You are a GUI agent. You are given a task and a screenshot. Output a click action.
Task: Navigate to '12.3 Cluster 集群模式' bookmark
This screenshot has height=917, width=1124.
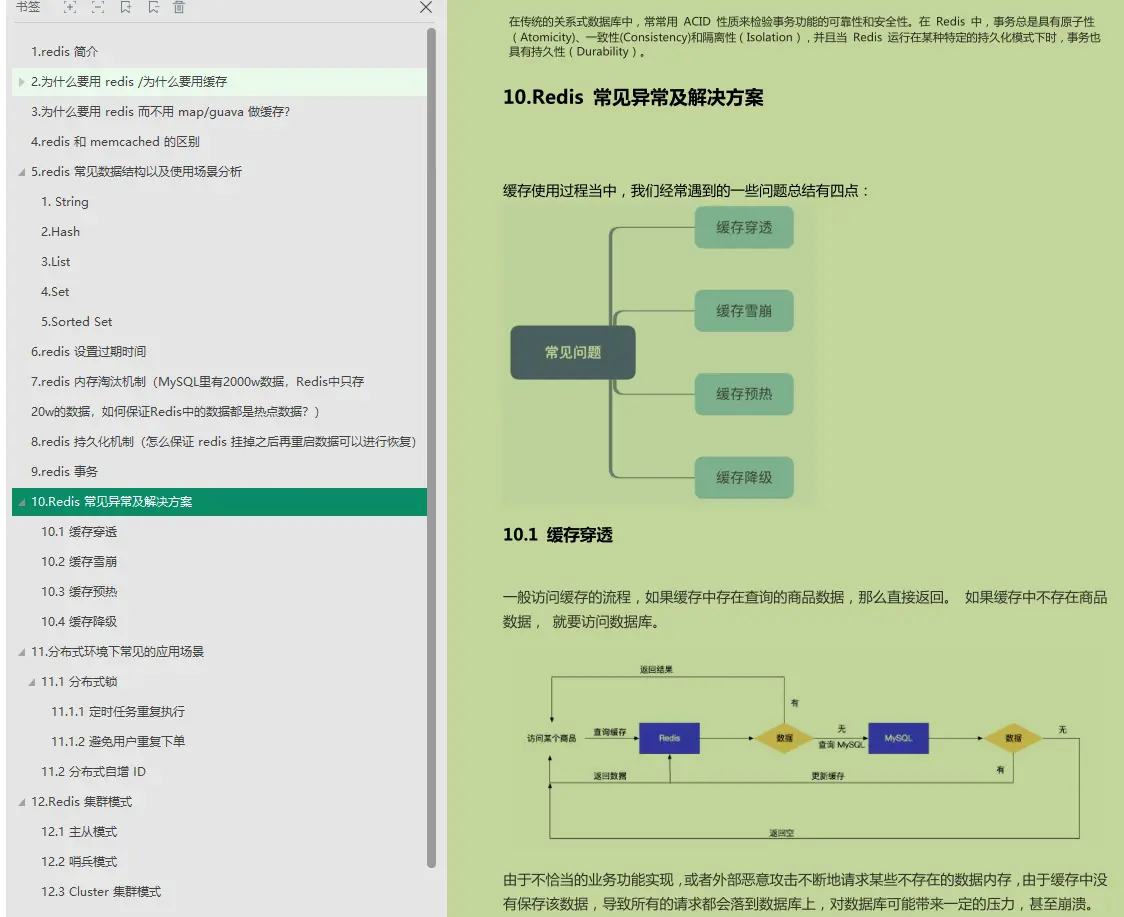click(x=100, y=892)
